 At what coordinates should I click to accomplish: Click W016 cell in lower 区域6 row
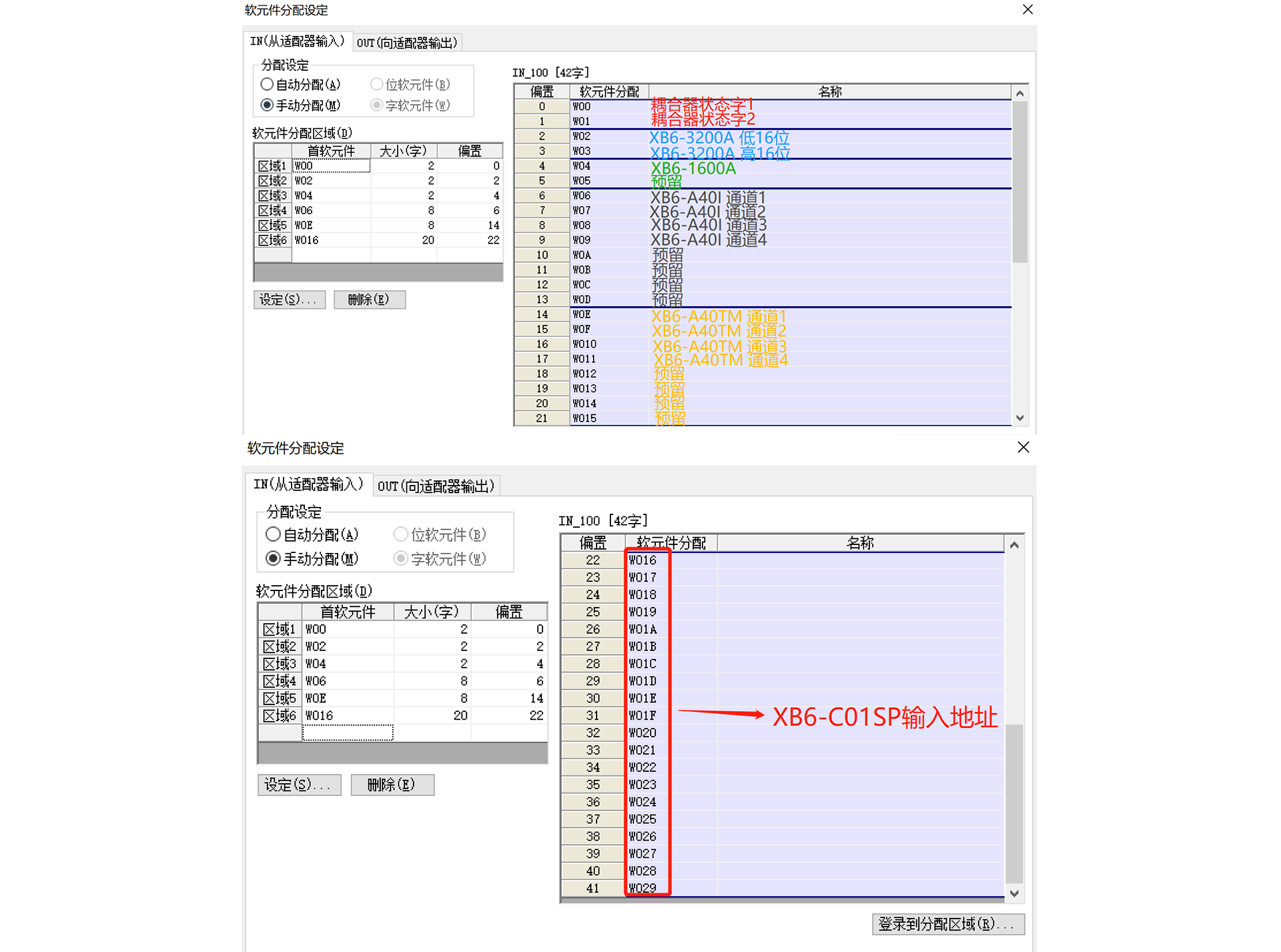pyautogui.click(x=348, y=716)
